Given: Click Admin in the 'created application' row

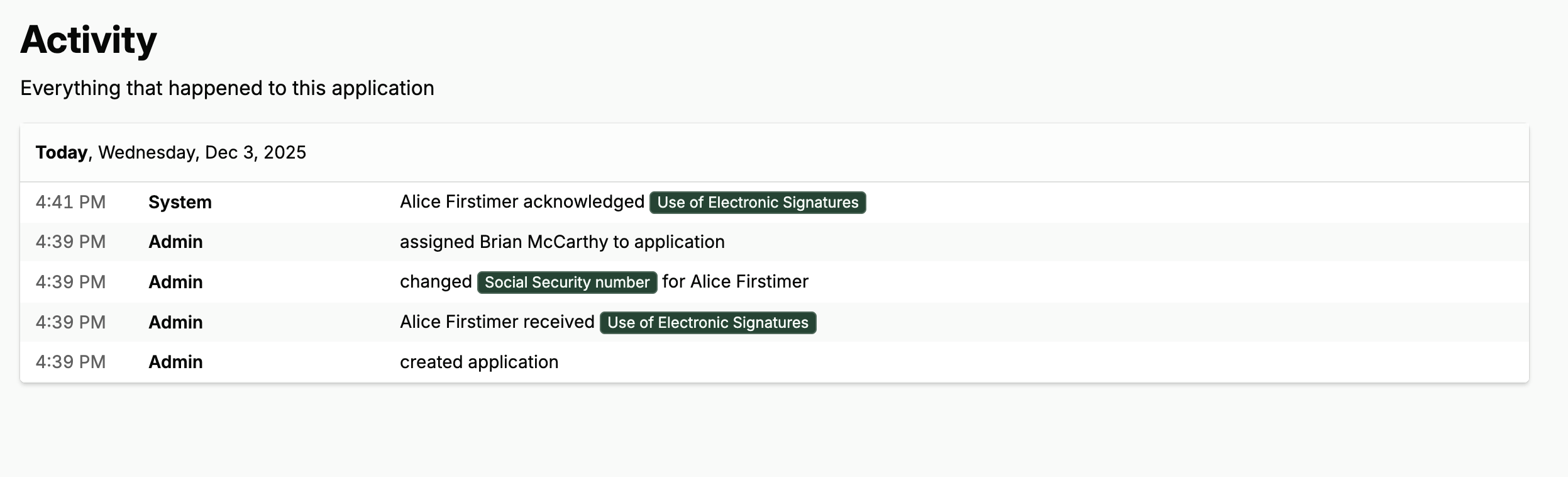Looking at the screenshot, I should [175, 362].
